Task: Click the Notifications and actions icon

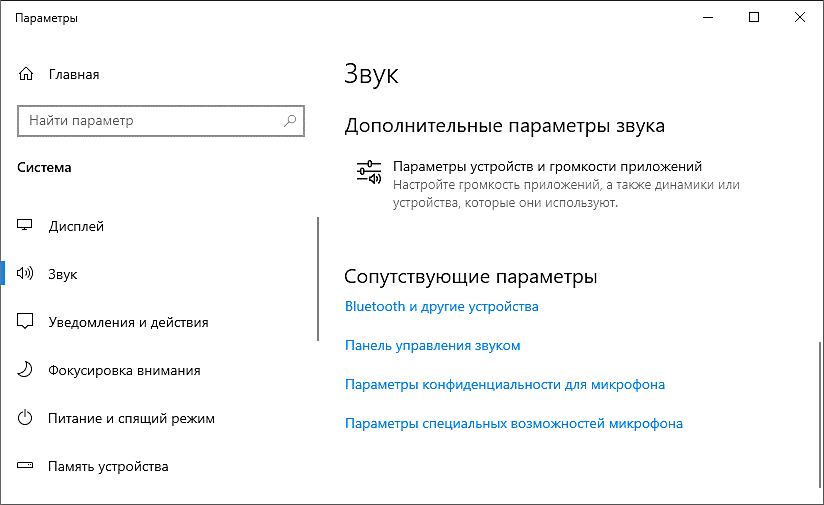Action: 26,322
